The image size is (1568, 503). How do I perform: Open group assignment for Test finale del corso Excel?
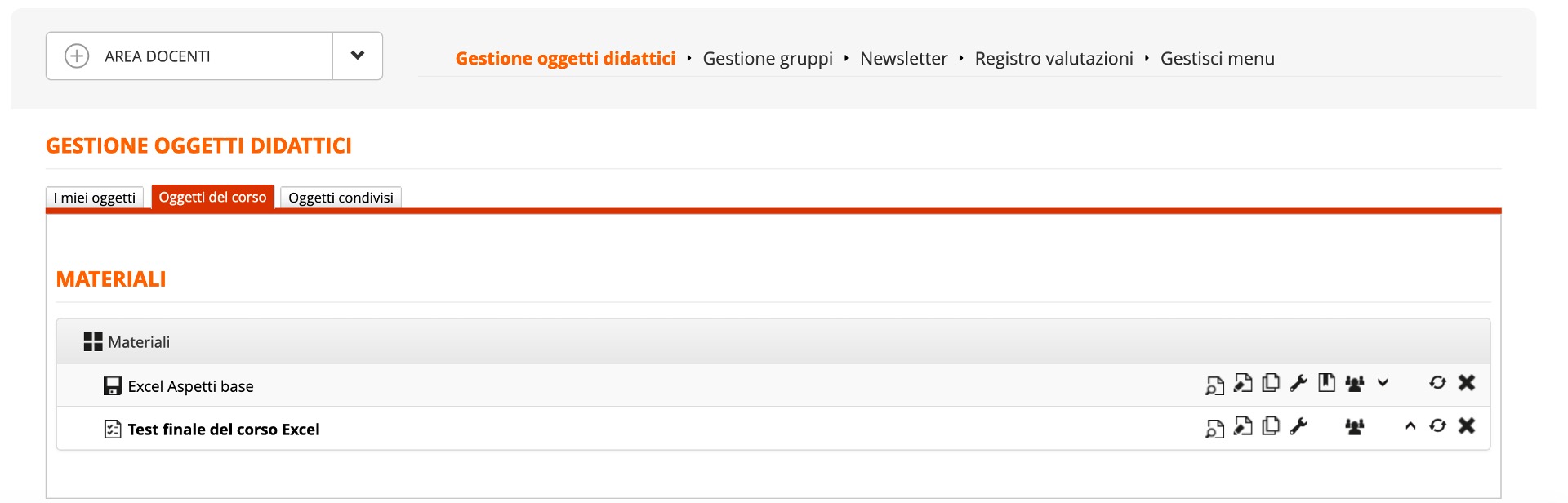[1354, 426]
